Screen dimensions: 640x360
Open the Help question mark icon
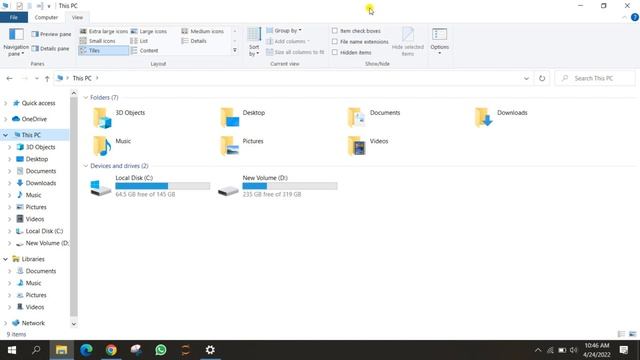[635, 17]
